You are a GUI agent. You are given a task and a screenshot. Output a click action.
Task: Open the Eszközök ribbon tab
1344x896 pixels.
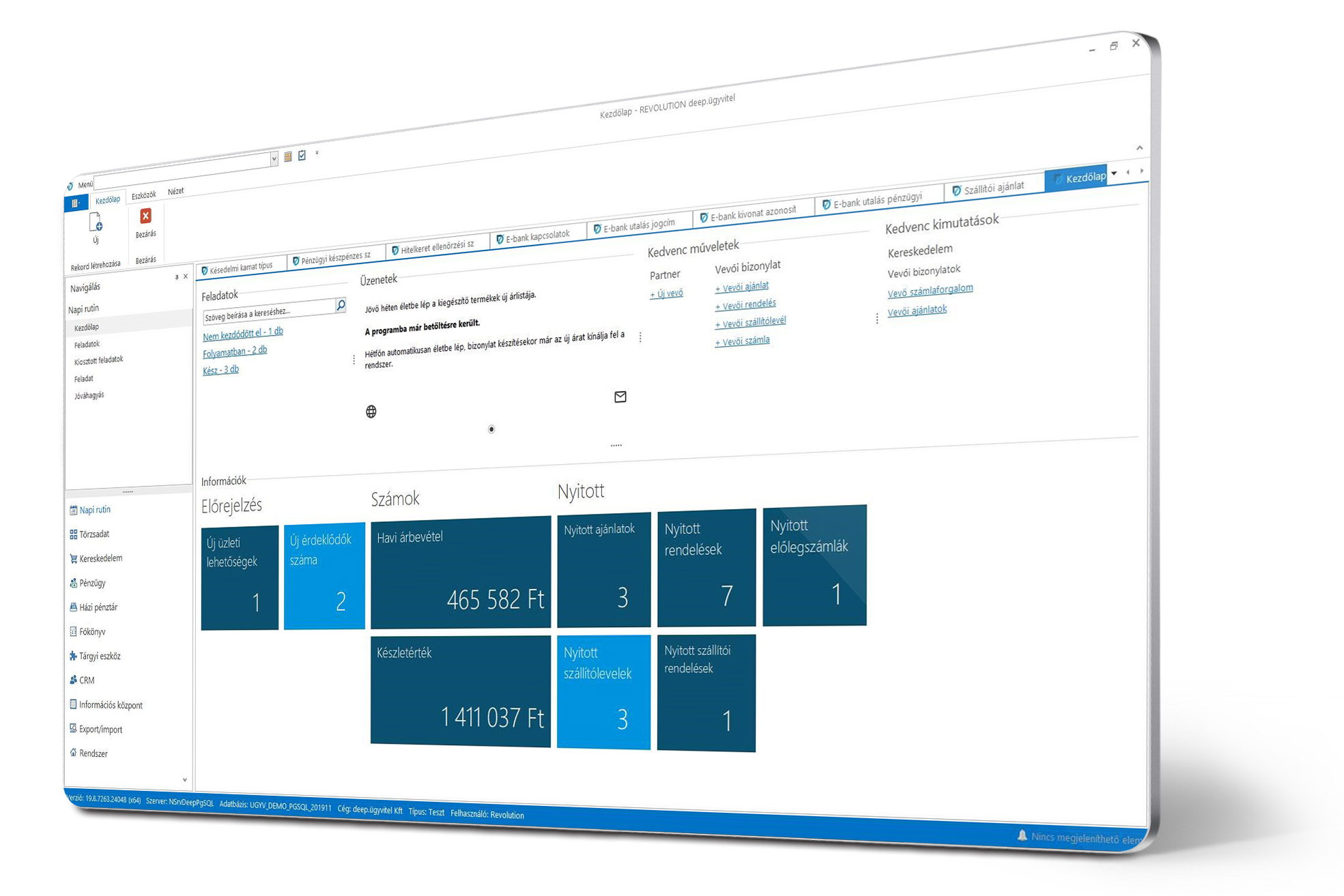click(x=143, y=195)
